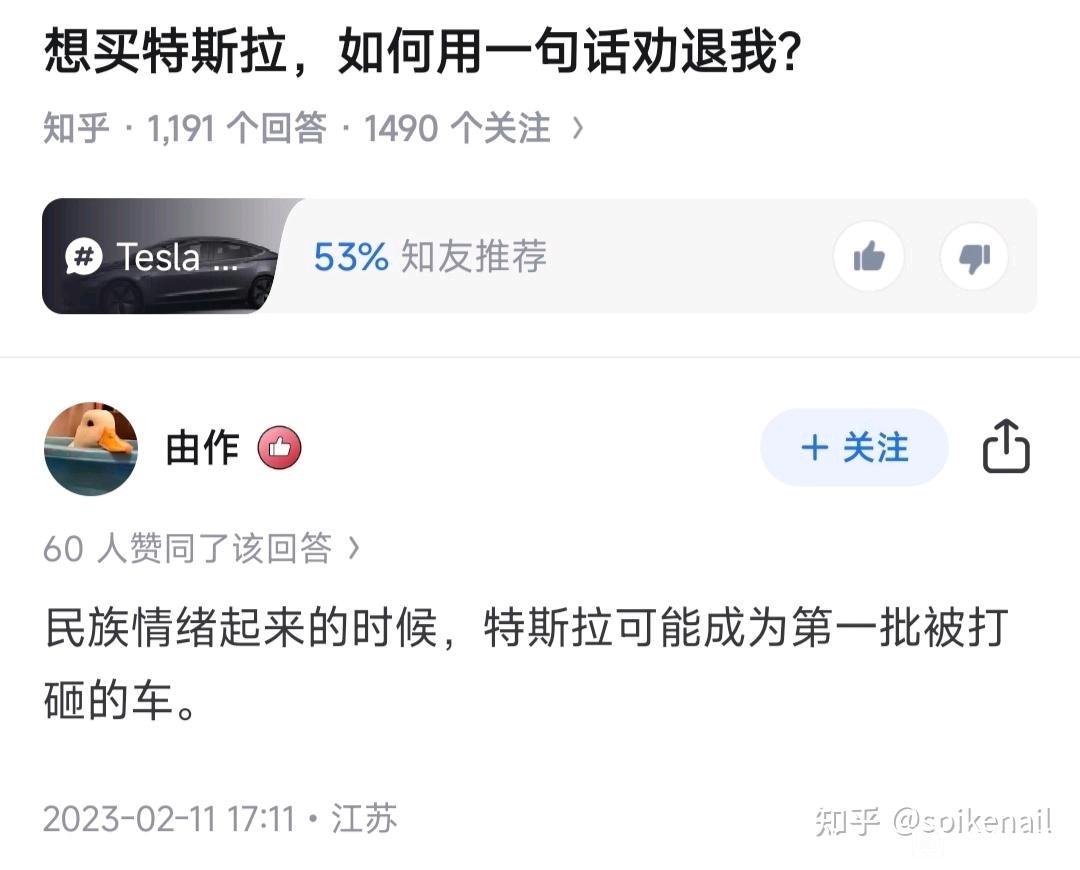The image size is (1080, 870).
Task: Click the red thumbs-up badge next to 由作
Action: click(x=279, y=448)
